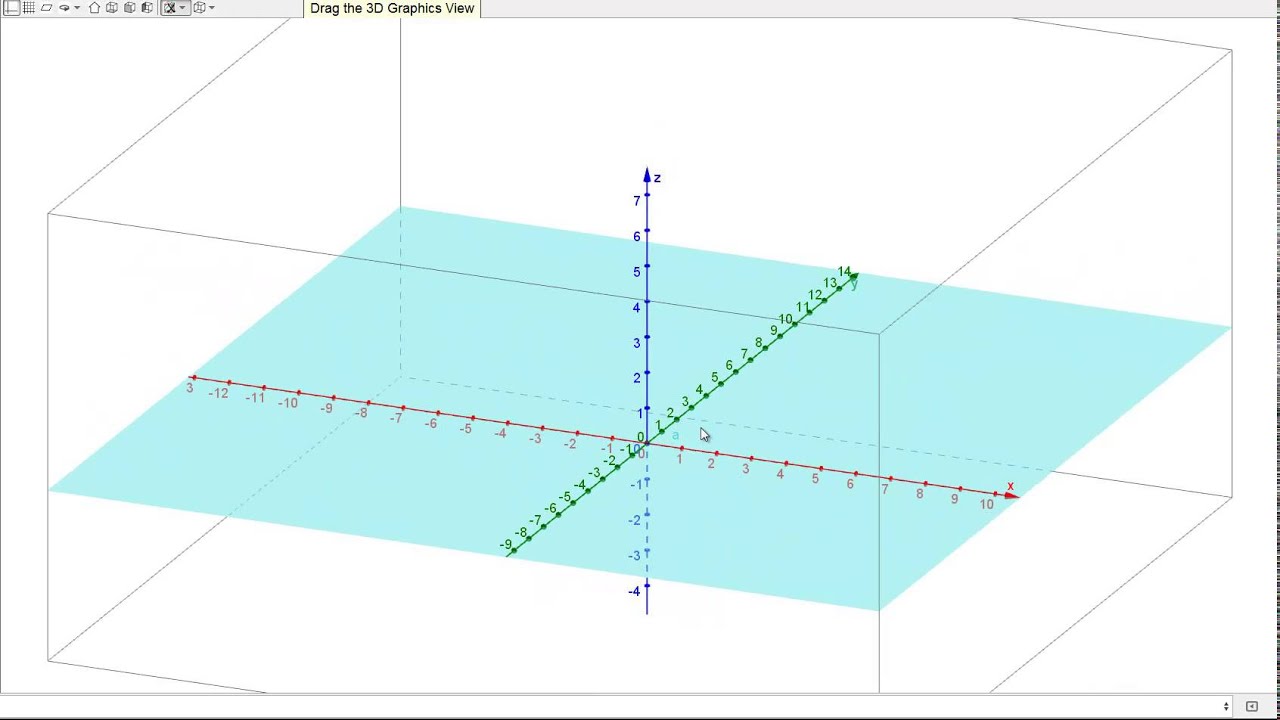The height and width of the screenshot is (720, 1280).
Task: Open the rotation options dropdown arrow
Action: [77, 8]
